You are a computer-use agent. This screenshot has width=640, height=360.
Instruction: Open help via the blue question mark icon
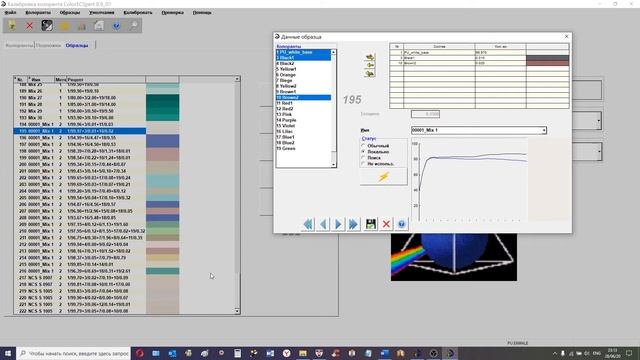coord(402,224)
